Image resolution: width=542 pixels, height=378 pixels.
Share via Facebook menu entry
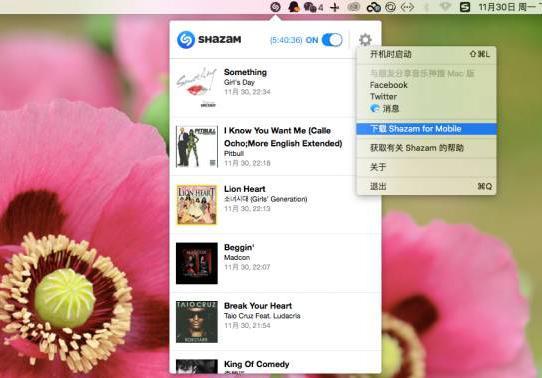click(x=426, y=85)
